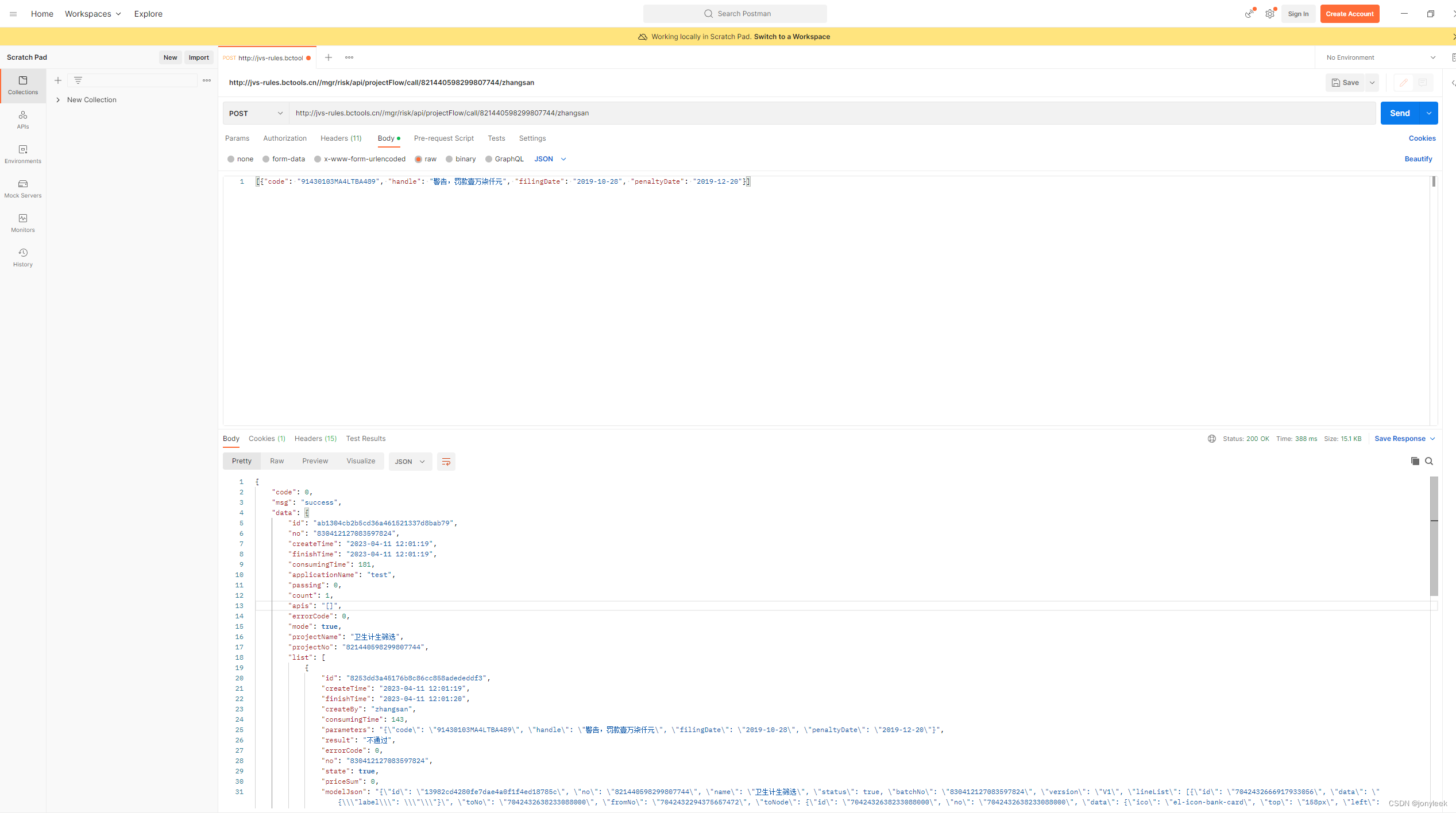Image resolution: width=1456 pixels, height=813 pixels.
Task: Open the Monitors sidebar panel
Action: (x=23, y=222)
